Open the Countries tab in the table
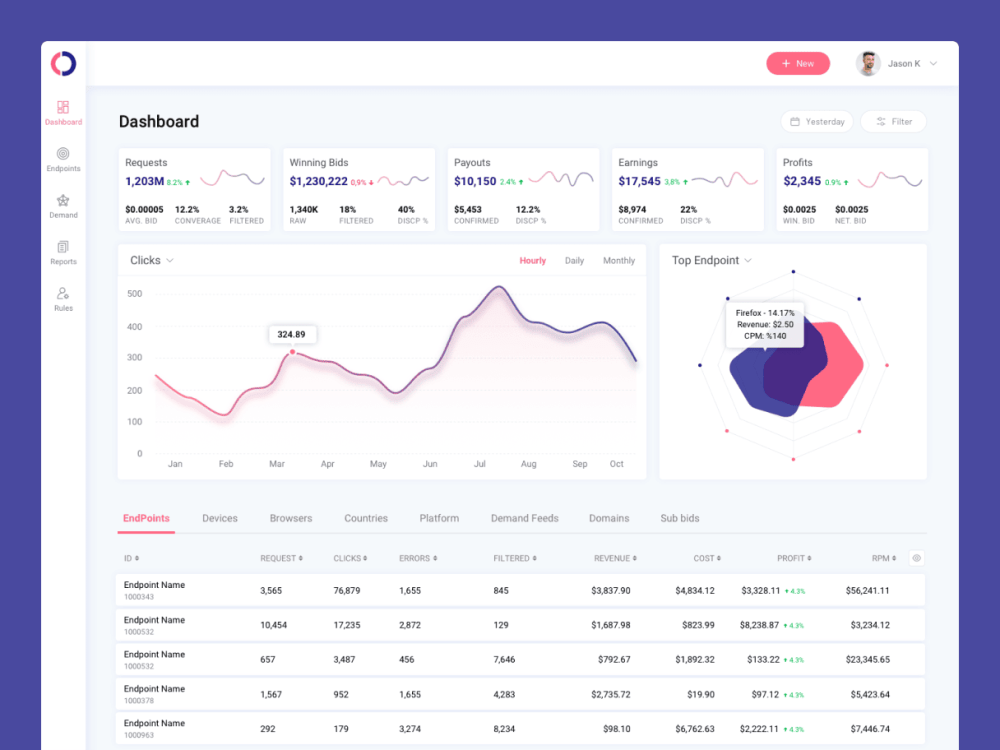Viewport: 1000px width, 750px height. tap(366, 518)
